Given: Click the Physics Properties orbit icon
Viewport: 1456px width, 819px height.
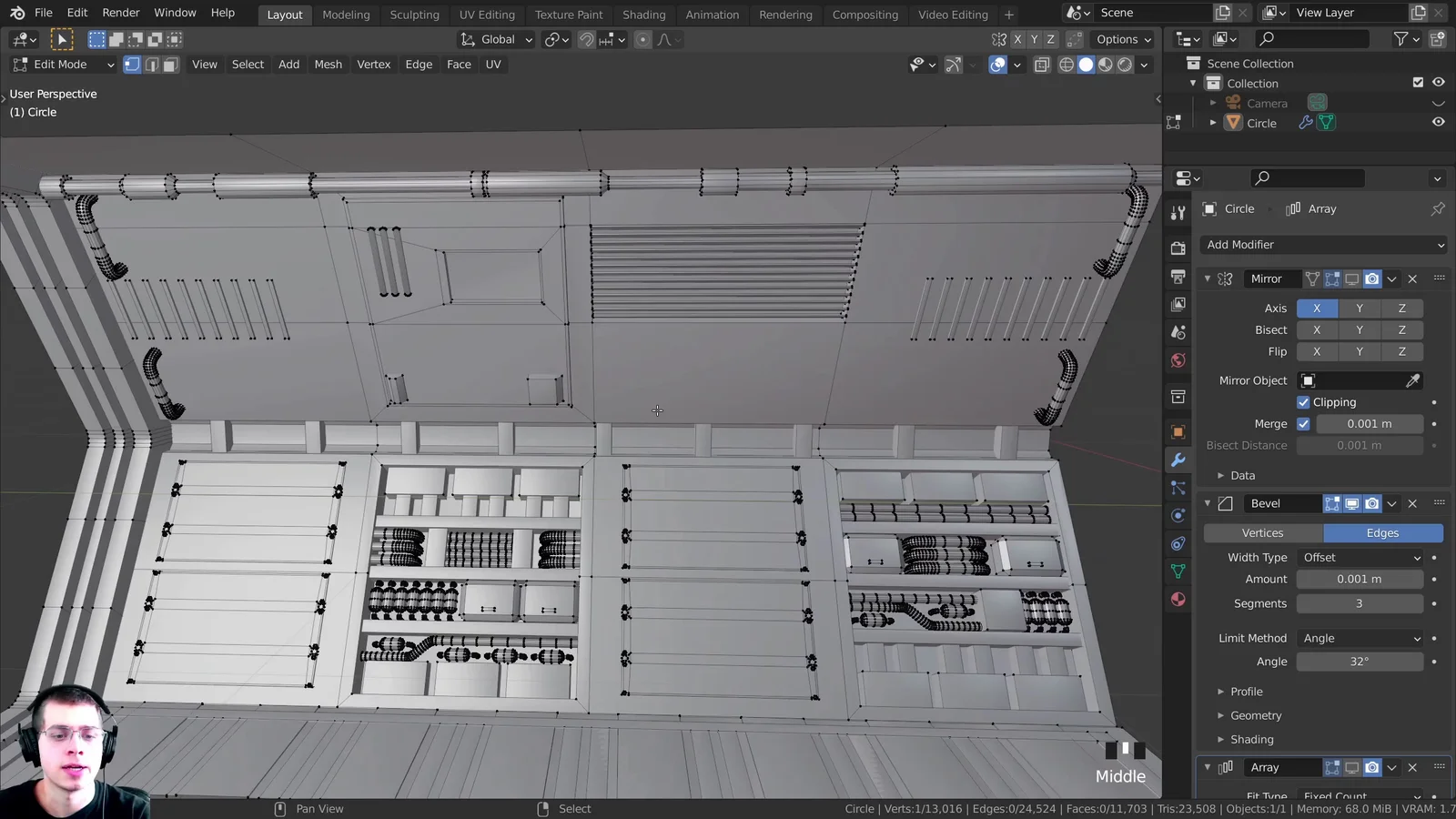Looking at the screenshot, I should [1178, 515].
